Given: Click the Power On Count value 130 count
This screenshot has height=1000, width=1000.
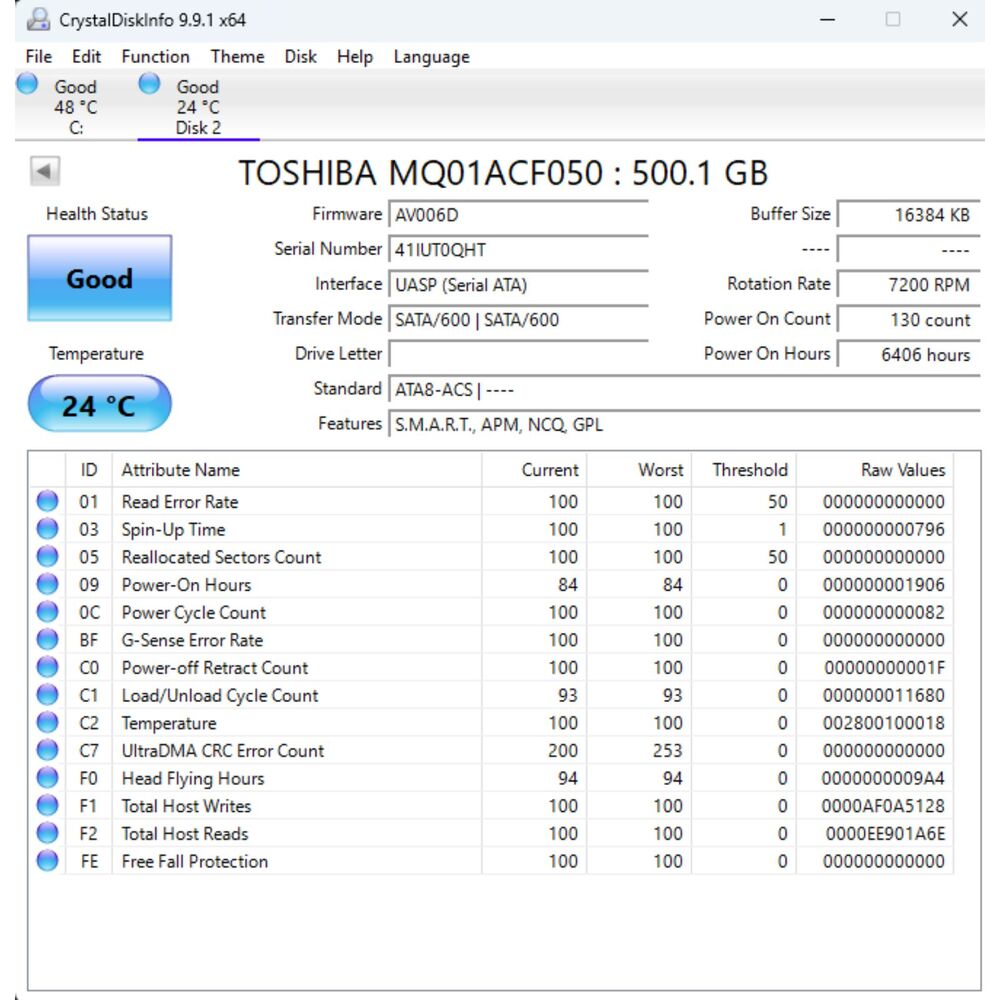Looking at the screenshot, I should pos(908,320).
